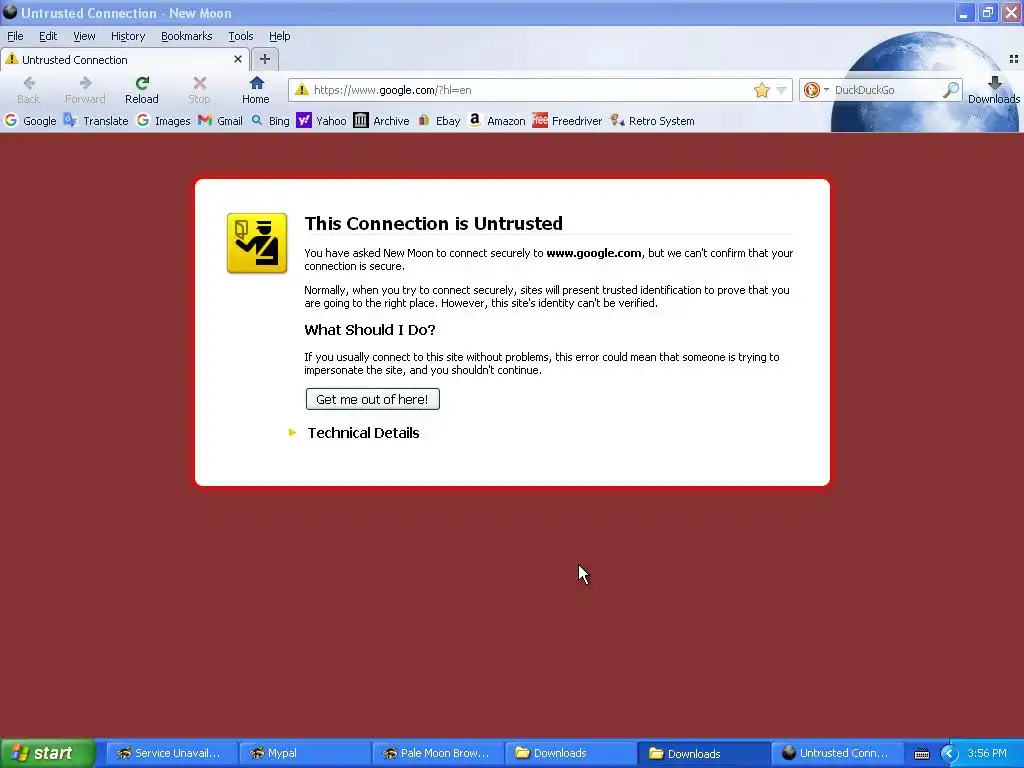The width and height of the screenshot is (1024, 768).
Task: Click the keyboard icon in system tray
Action: (x=921, y=754)
